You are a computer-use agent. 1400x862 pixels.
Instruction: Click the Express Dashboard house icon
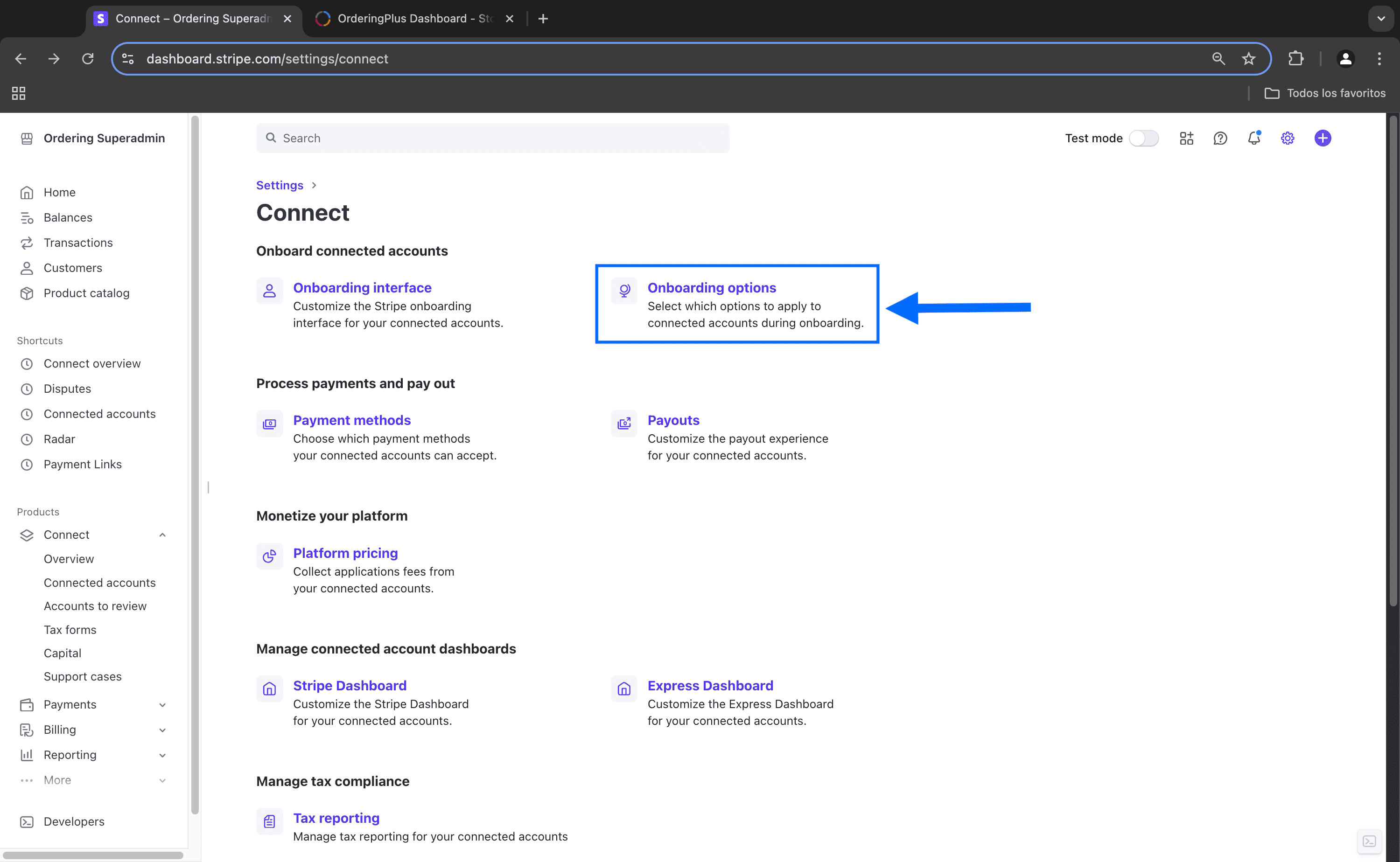(624, 688)
